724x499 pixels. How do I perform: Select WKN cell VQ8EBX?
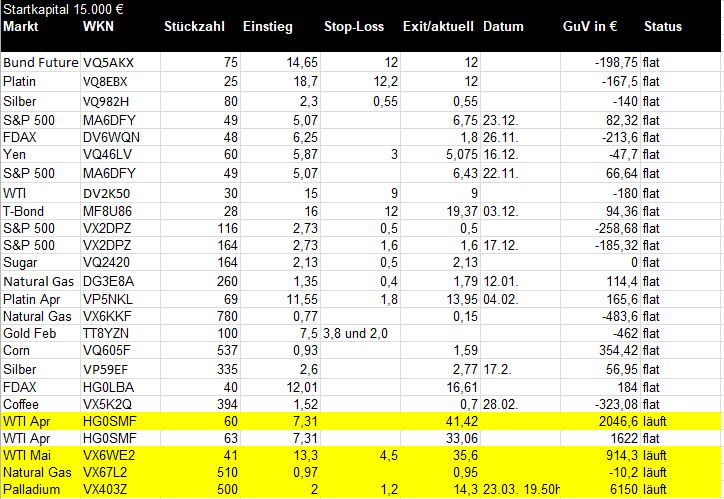click(x=107, y=80)
